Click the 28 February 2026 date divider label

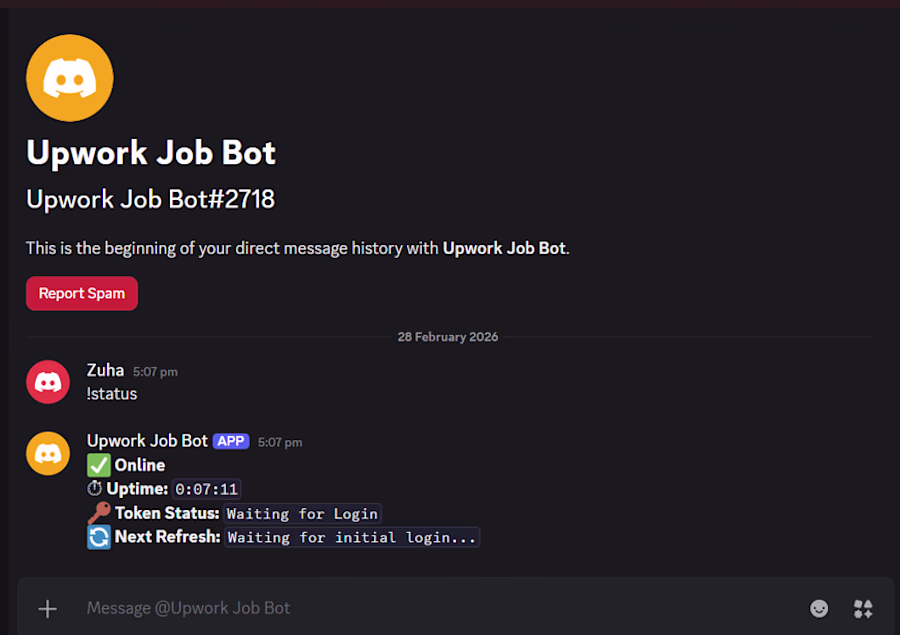click(x=448, y=337)
